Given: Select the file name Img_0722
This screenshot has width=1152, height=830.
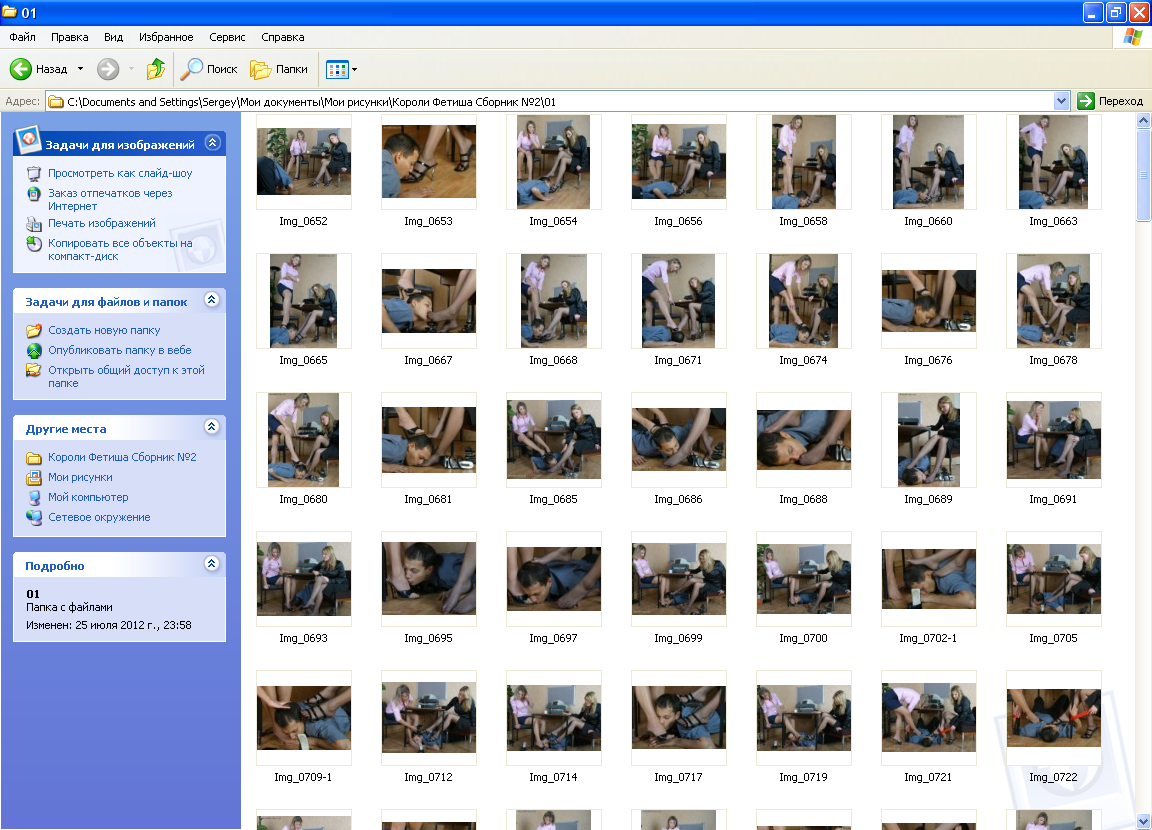Looking at the screenshot, I should [1053, 777].
